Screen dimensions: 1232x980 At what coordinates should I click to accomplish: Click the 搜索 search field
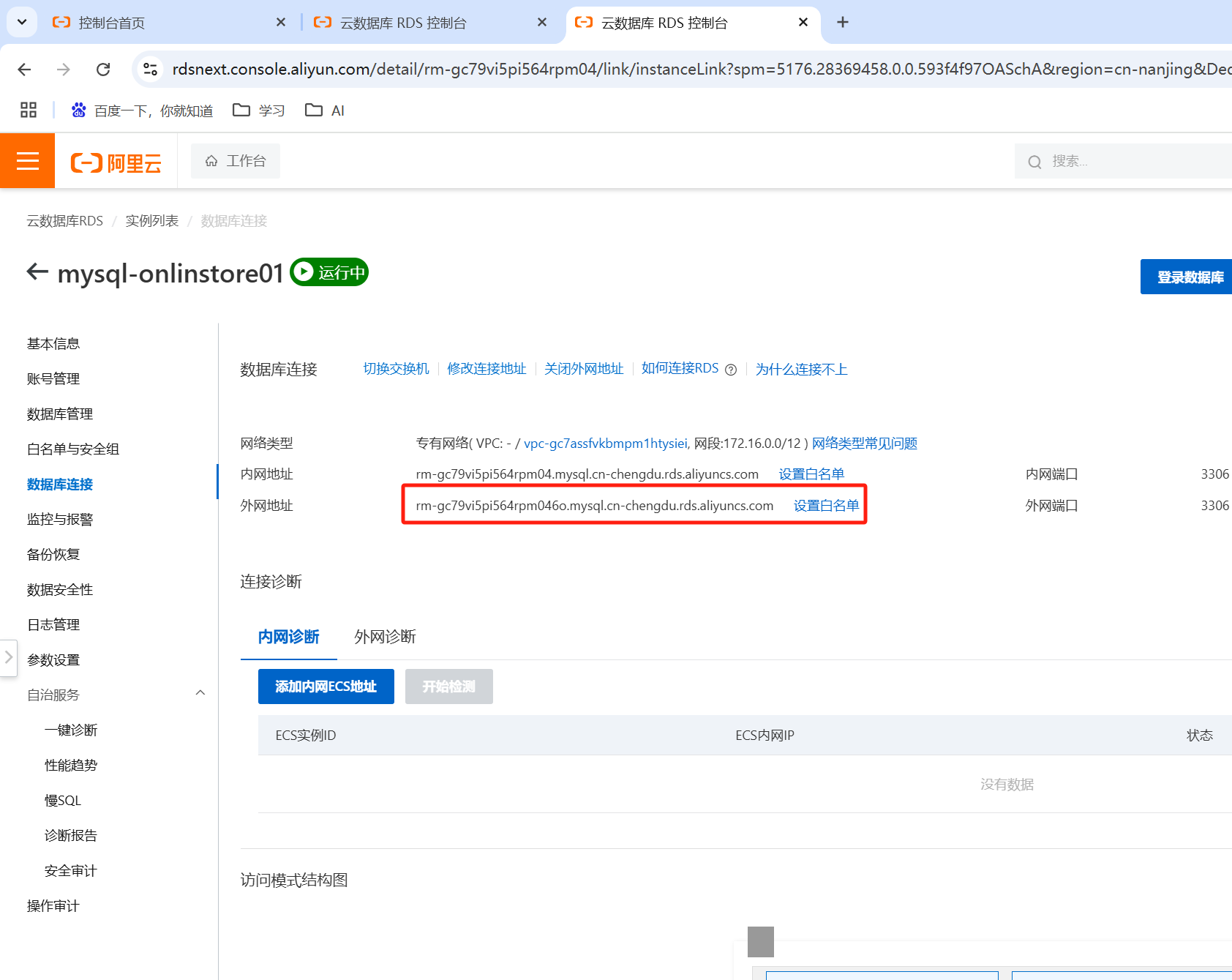coord(1123,161)
